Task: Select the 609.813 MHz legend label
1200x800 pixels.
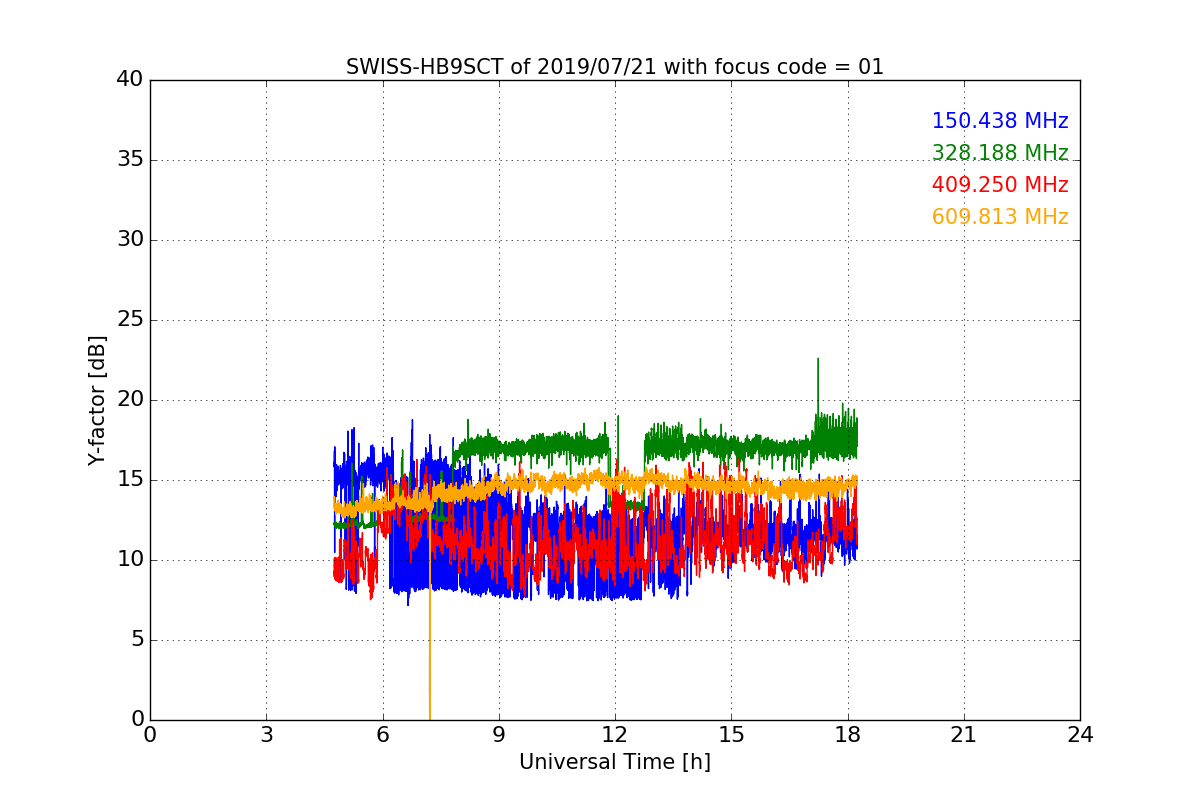Action: pos(1000,217)
